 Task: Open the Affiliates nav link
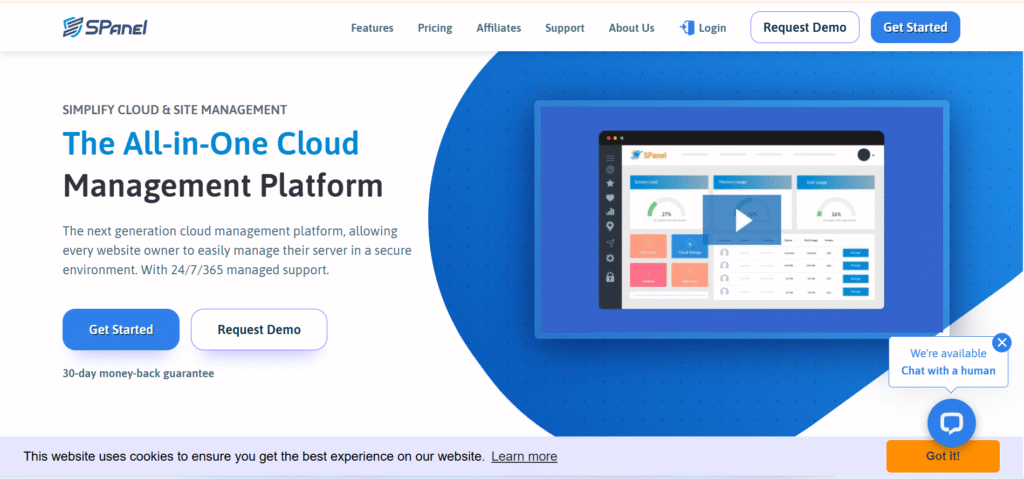pyautogui.click(x=498, y=28)
